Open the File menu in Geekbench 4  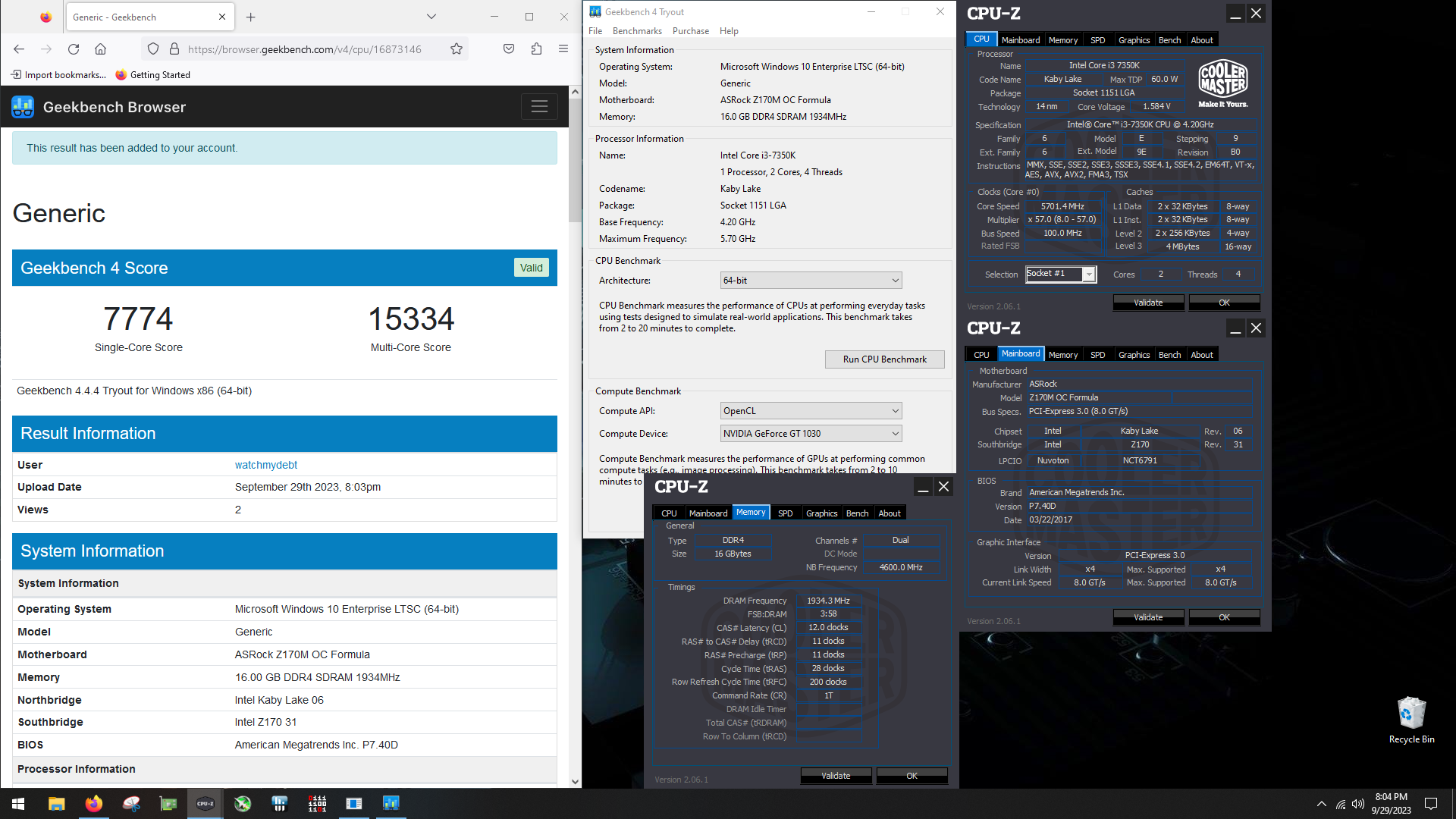coord(595,31)
